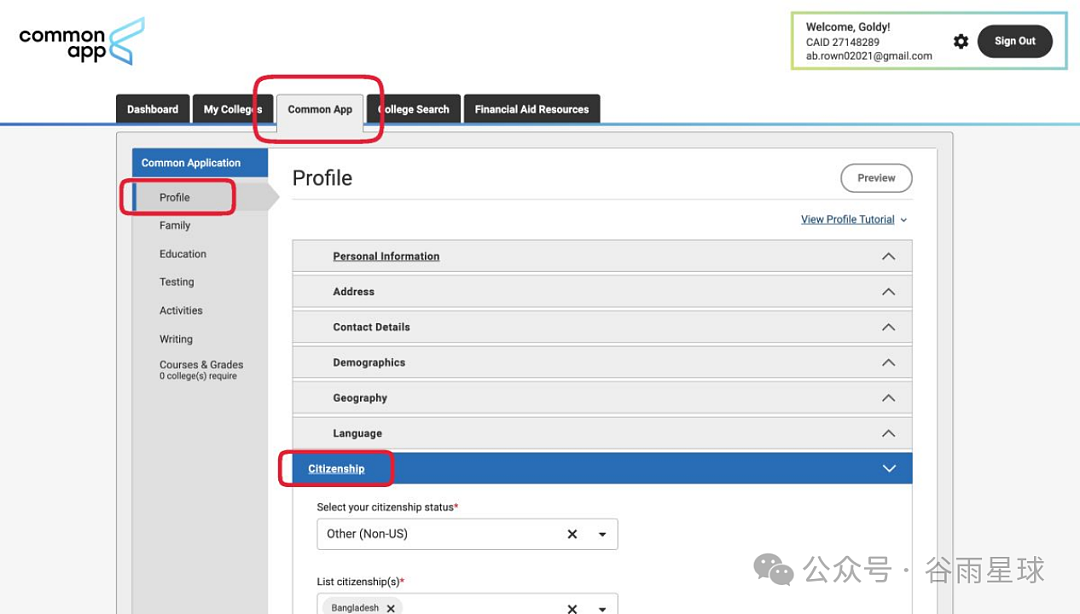Select Writing in the sidebar
Screen dimensions: 1080x614
click(176, 339)
